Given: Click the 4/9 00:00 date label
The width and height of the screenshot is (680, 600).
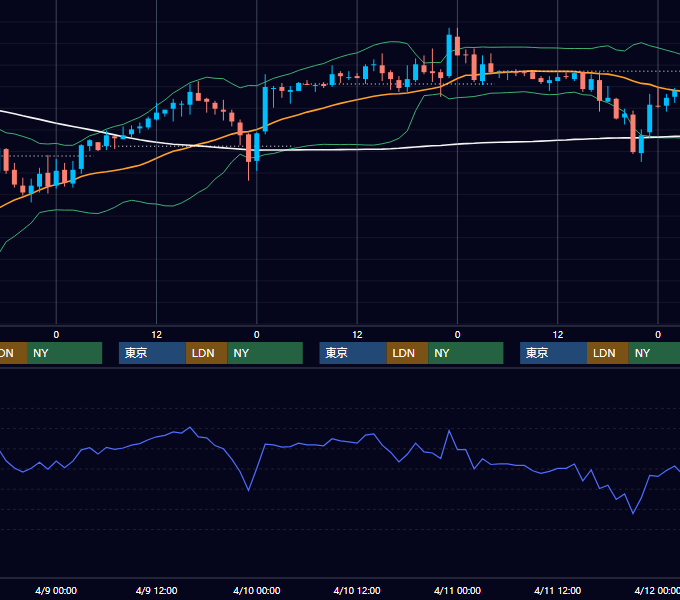Looking at the screenshot, I should [x=56, y=590].
